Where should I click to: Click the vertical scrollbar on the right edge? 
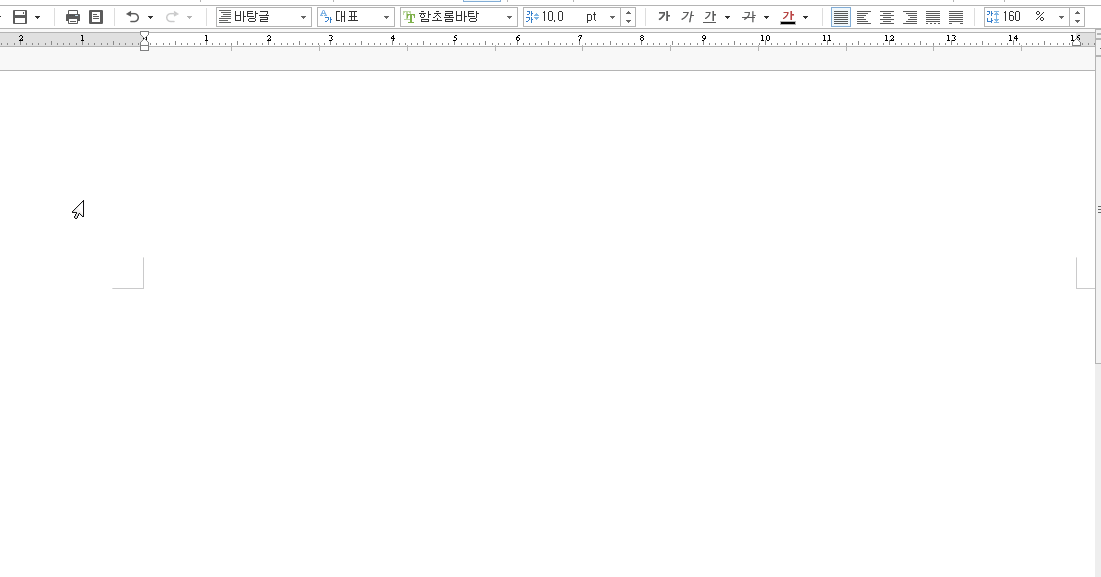1097,211
